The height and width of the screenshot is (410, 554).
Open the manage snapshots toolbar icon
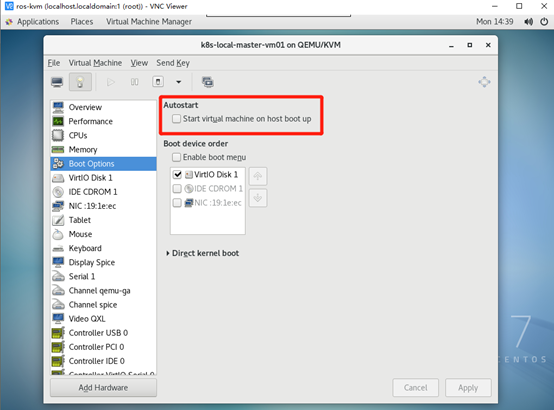[207, 82]
